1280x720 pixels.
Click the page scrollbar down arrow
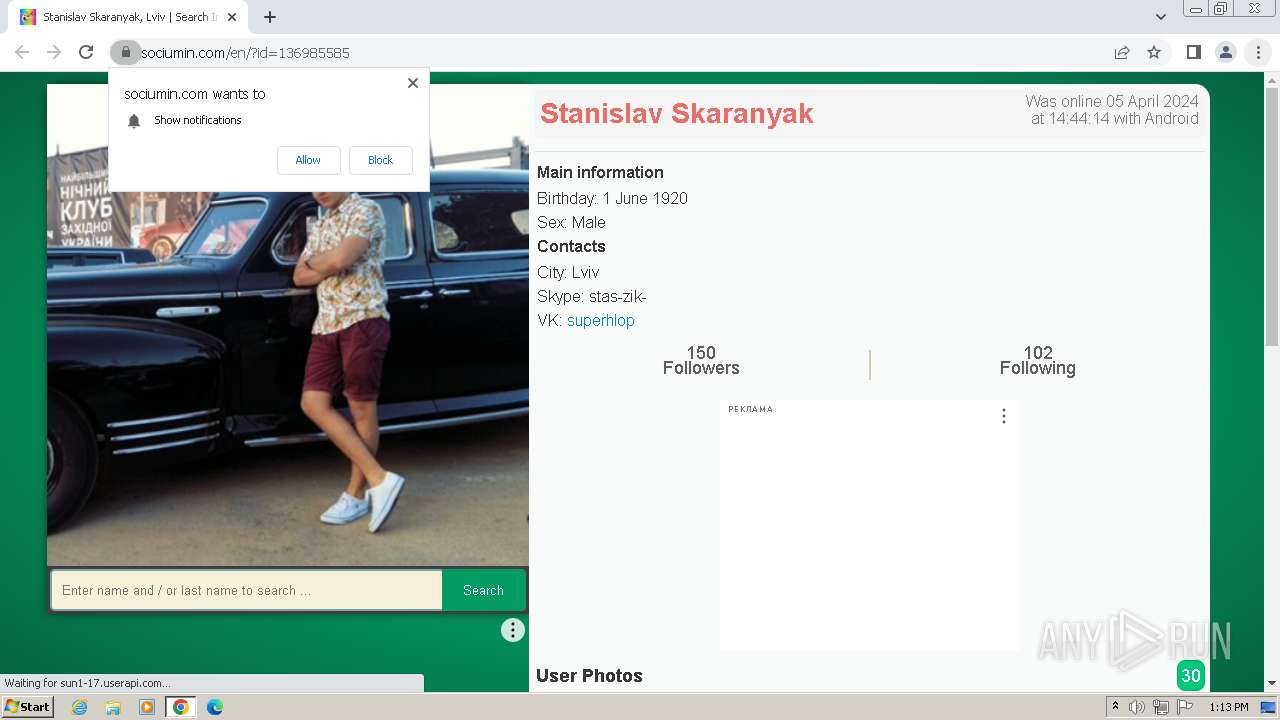[x=1272, y=684]
